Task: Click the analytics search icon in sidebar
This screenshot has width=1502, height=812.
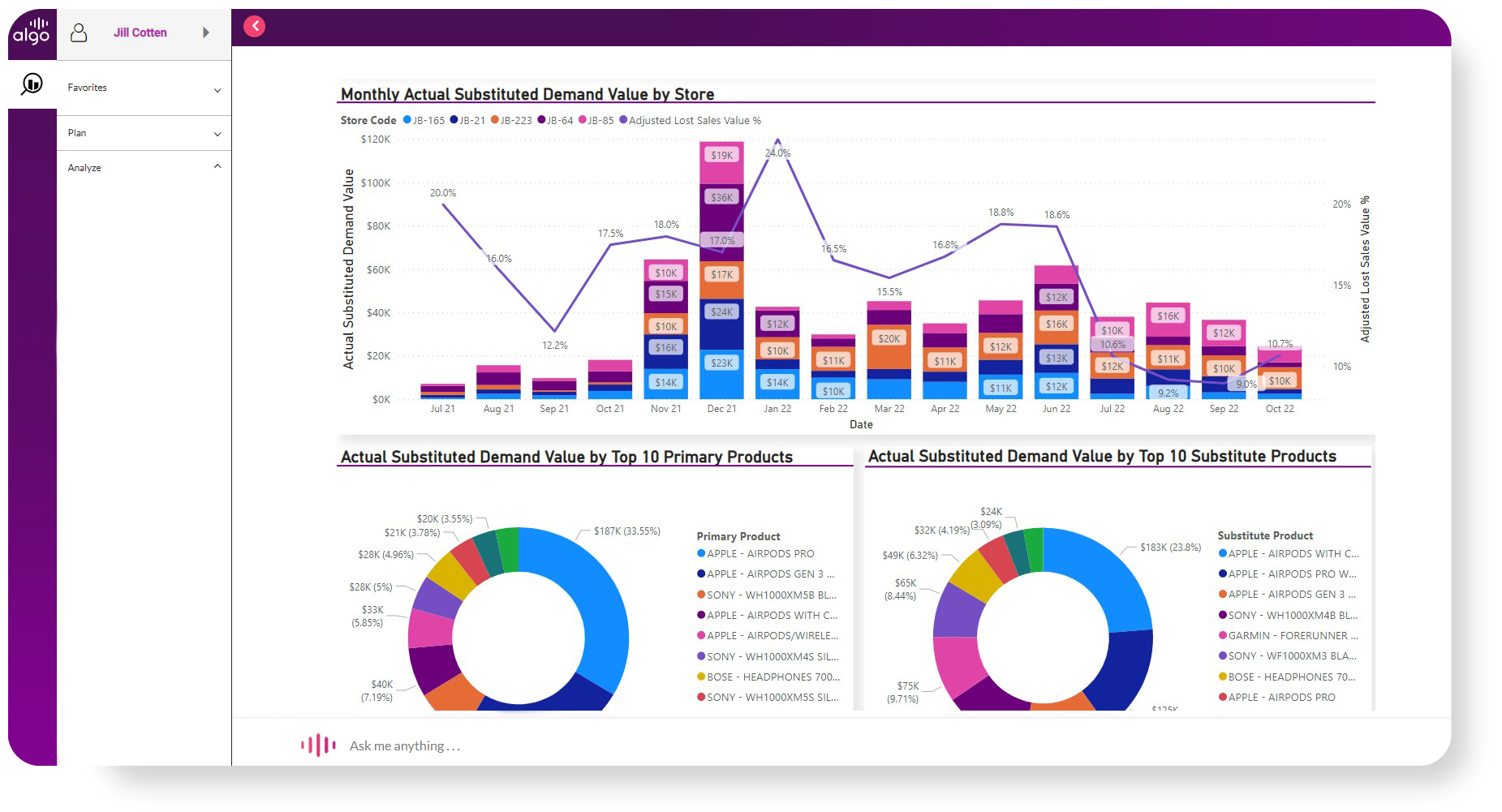Action: click(x=32, y=84)
